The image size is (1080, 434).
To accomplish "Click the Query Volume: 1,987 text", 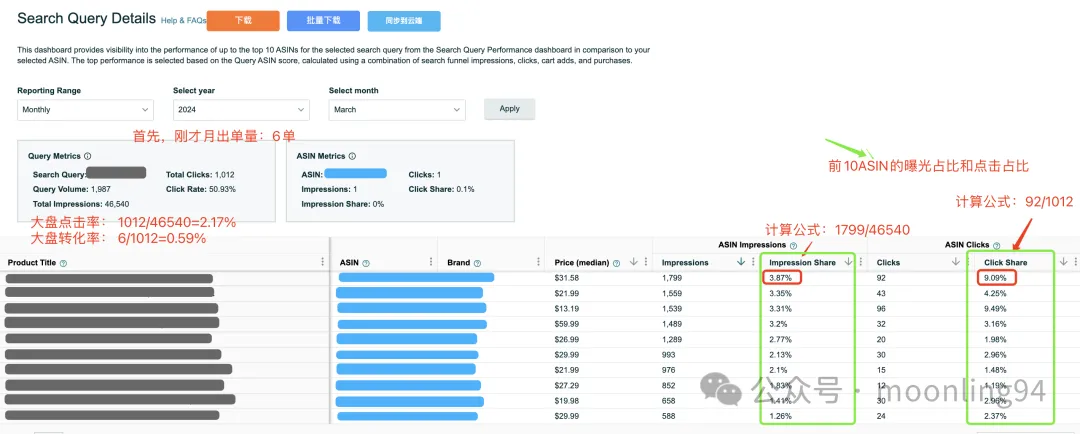I will [72, 189].
